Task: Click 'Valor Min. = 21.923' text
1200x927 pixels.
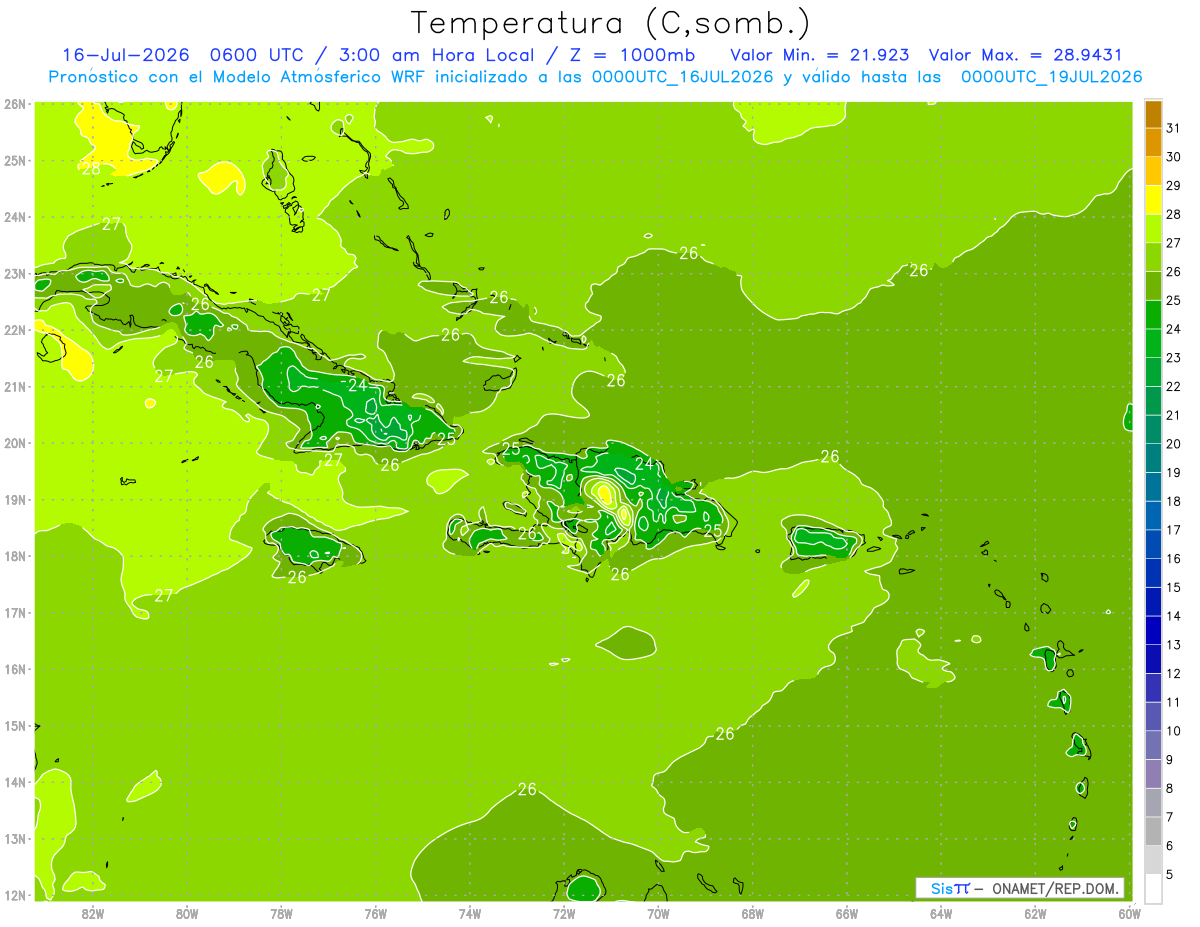Action: coord(820,54)
